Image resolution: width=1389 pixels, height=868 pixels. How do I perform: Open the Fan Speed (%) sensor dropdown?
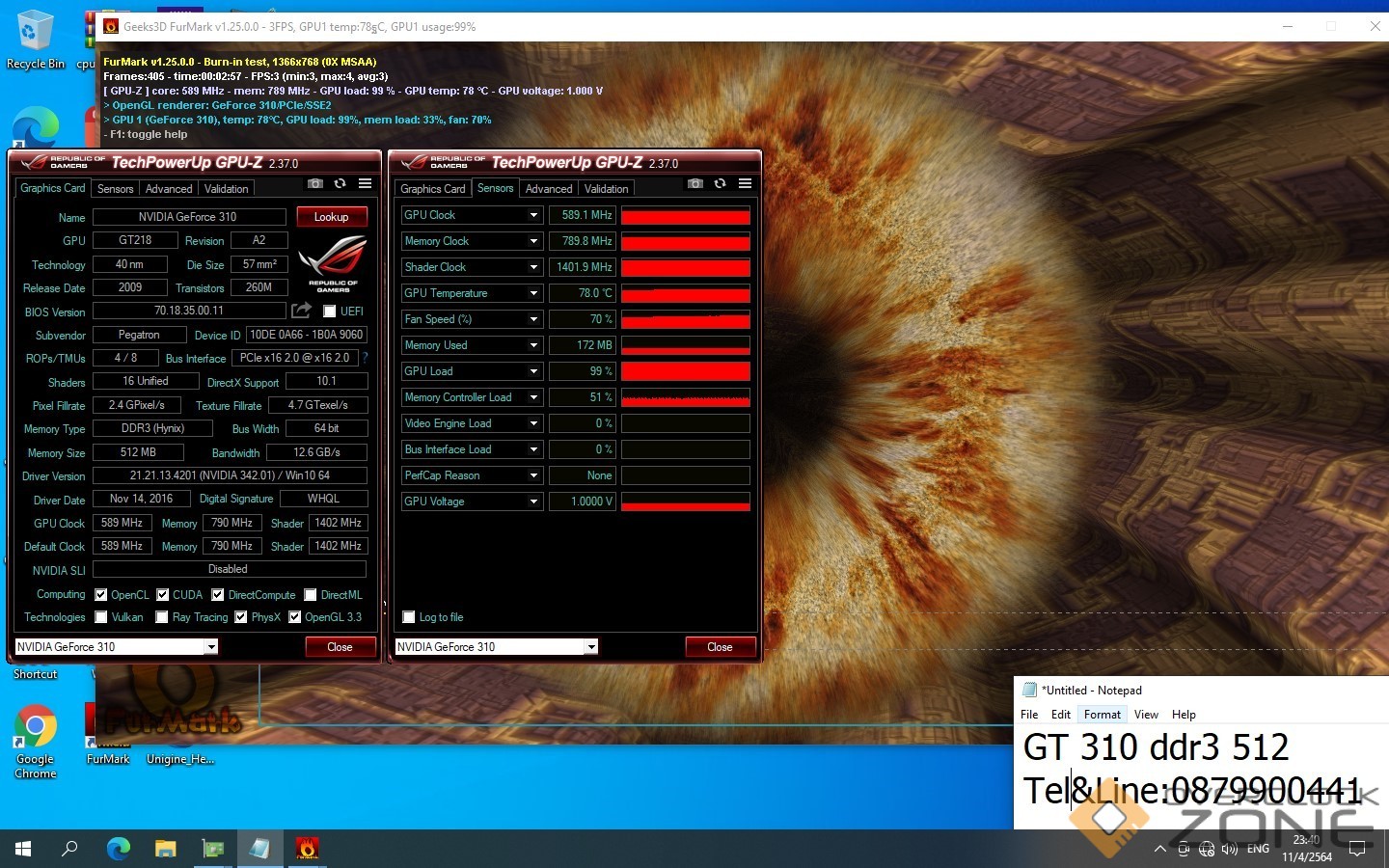pyautogui.click(x=533, y=319)
